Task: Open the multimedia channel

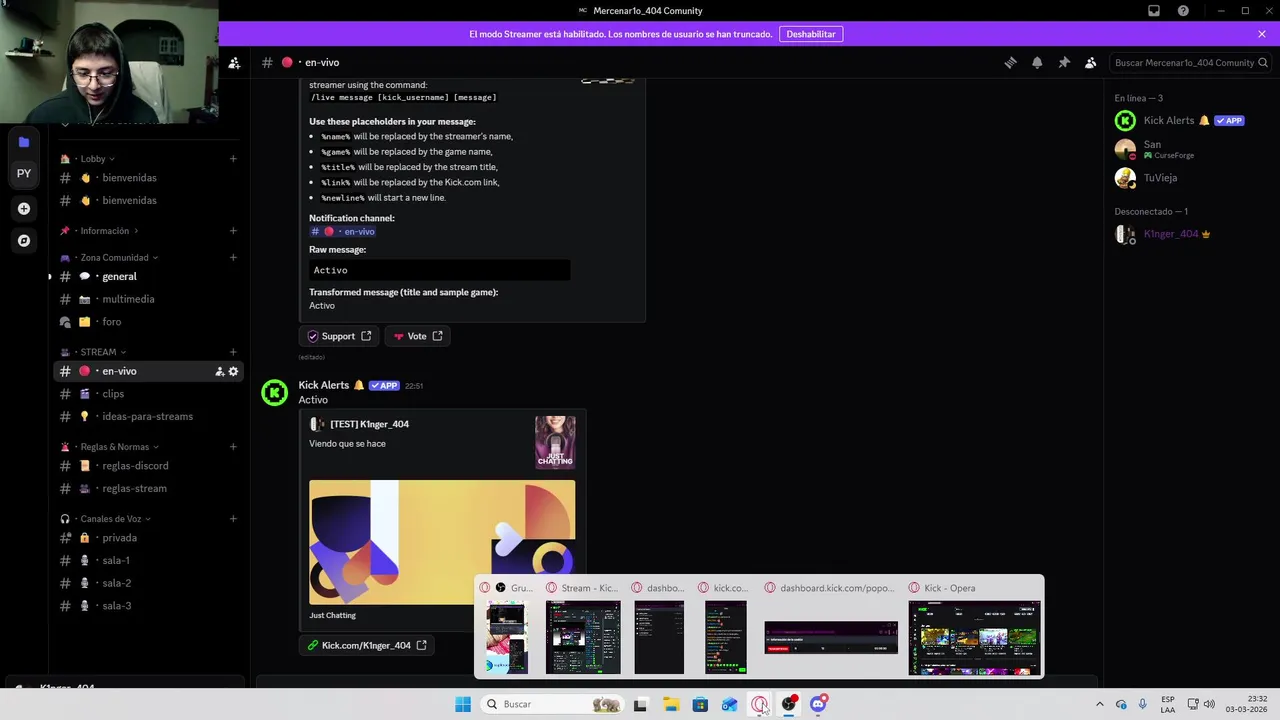Action: pos(148,299)
